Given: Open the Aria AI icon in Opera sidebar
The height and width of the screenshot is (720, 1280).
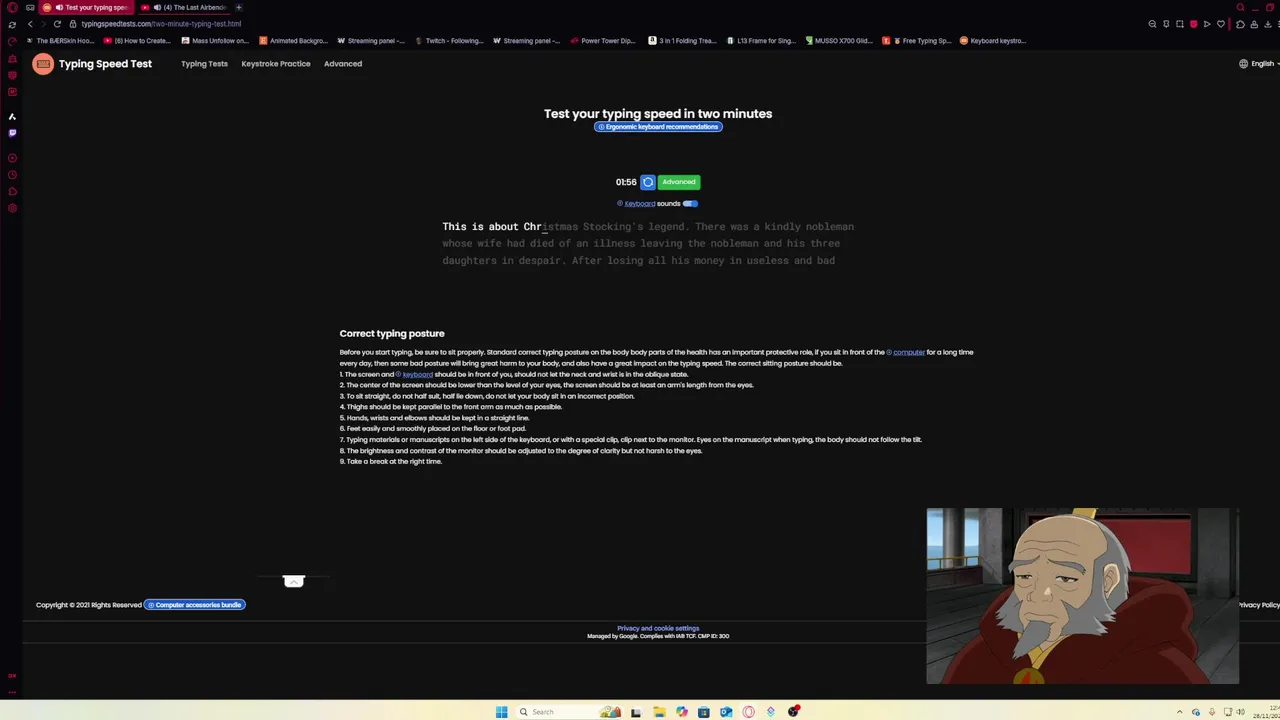Looking at the screenshot, I should (x=12, y=116).
